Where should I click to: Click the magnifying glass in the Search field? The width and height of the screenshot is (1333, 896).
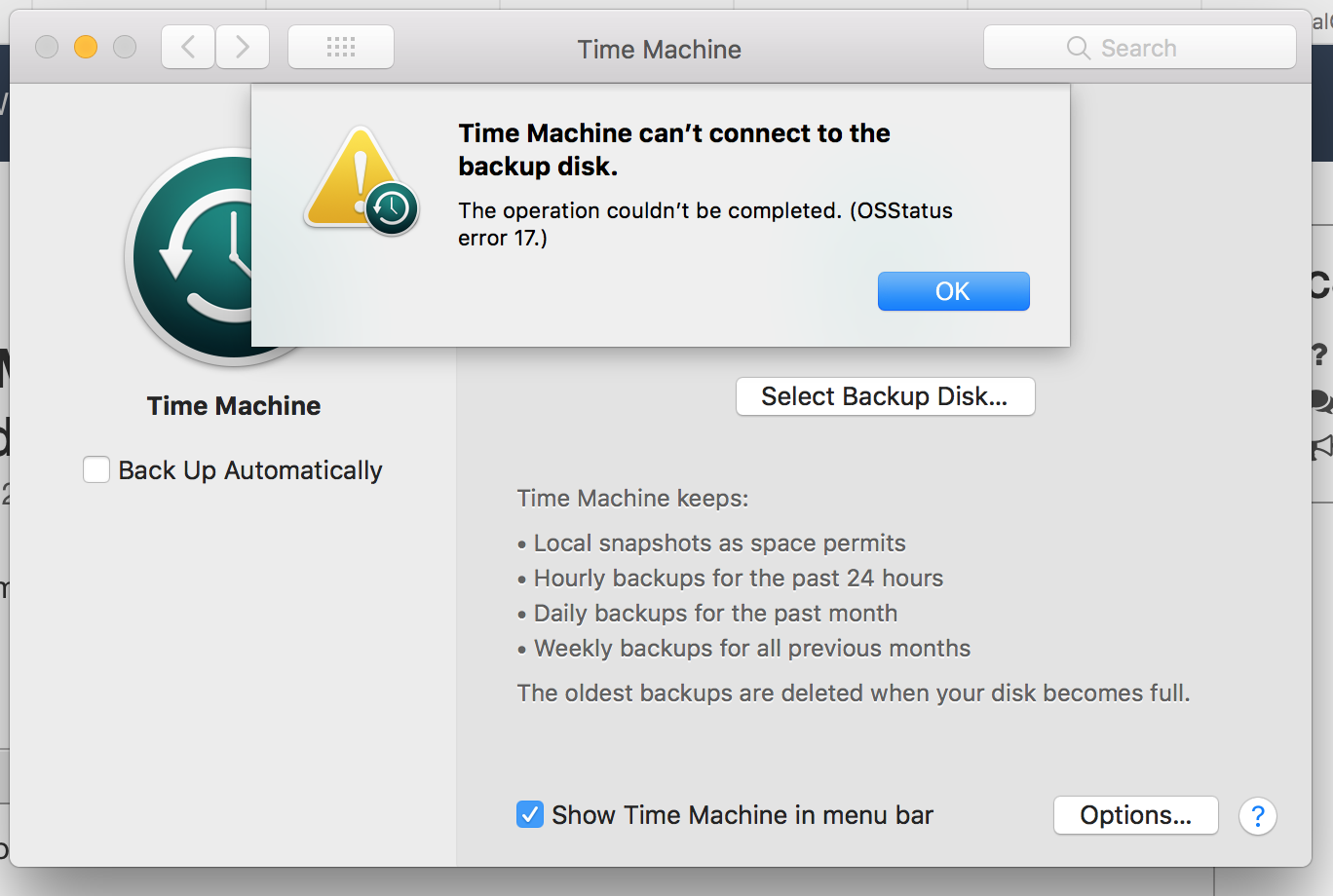click(x=1077, y=47)
